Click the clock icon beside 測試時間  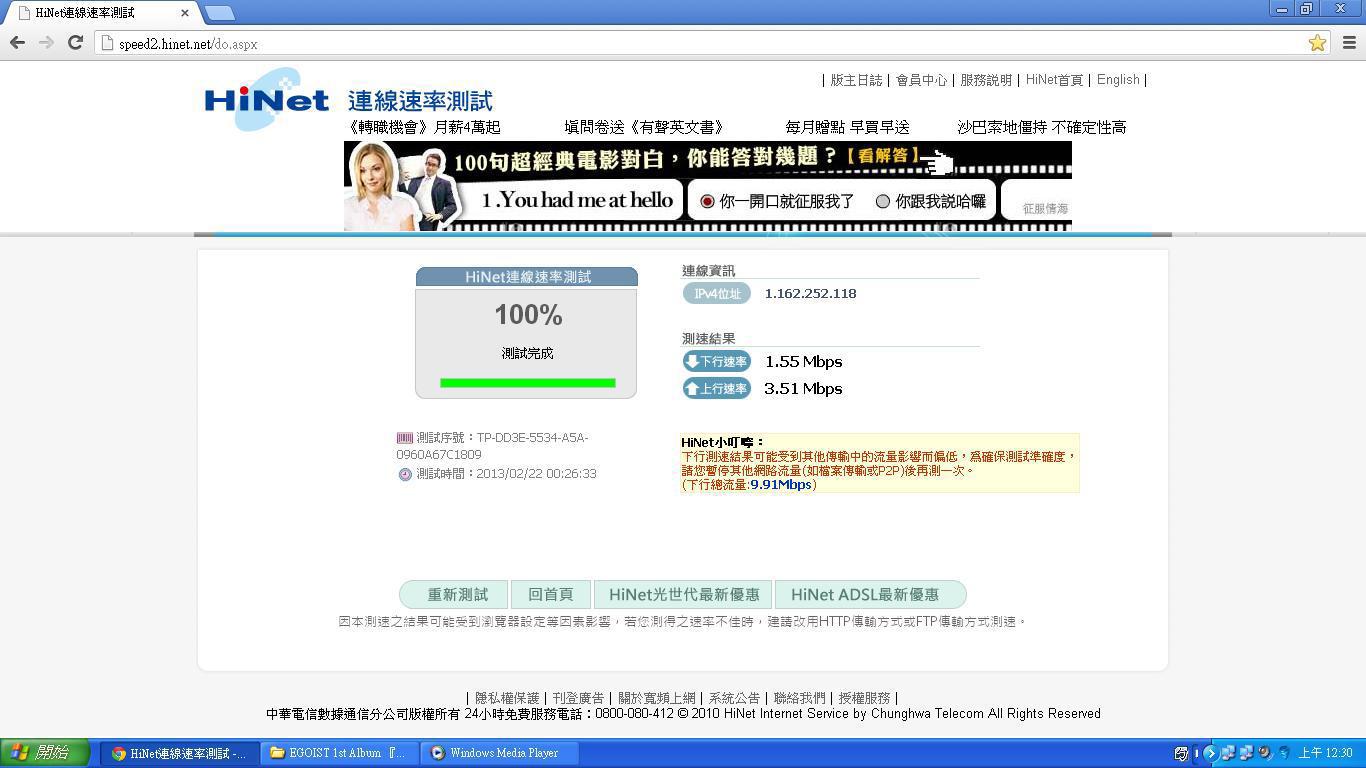(405, 474)
